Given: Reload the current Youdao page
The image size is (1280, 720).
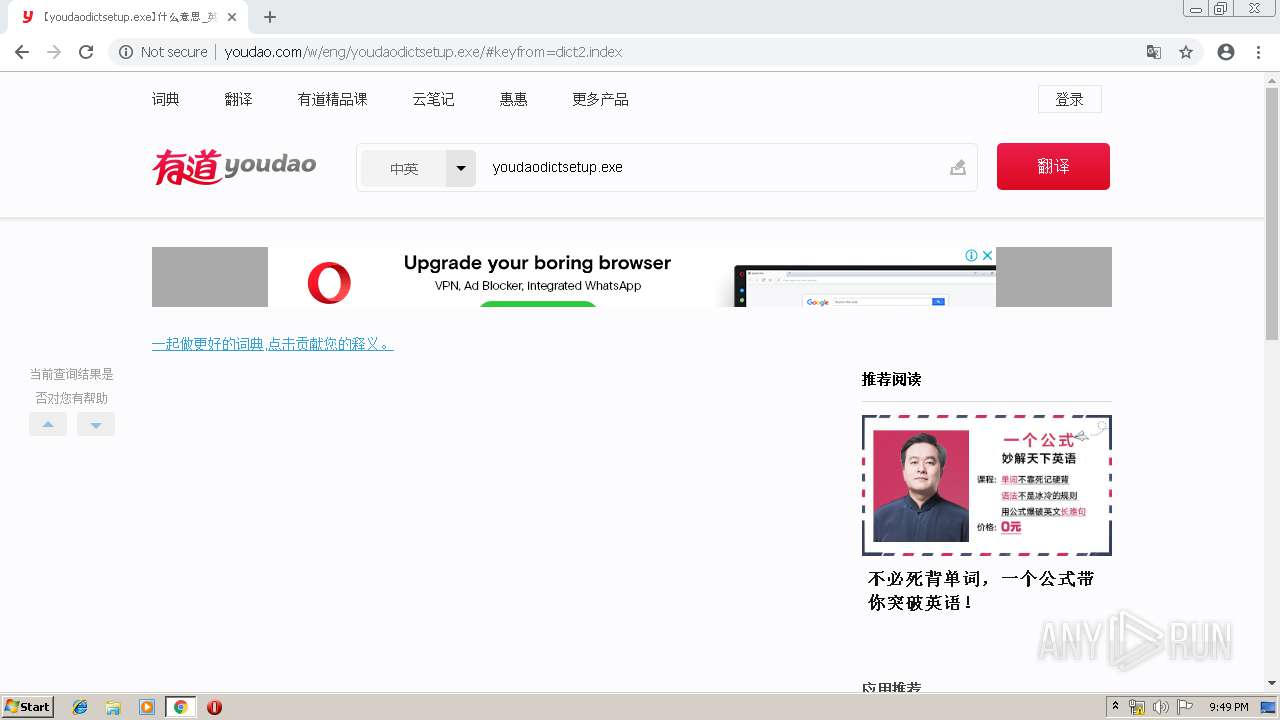Looking at the screenshot, I should (86, 52).
